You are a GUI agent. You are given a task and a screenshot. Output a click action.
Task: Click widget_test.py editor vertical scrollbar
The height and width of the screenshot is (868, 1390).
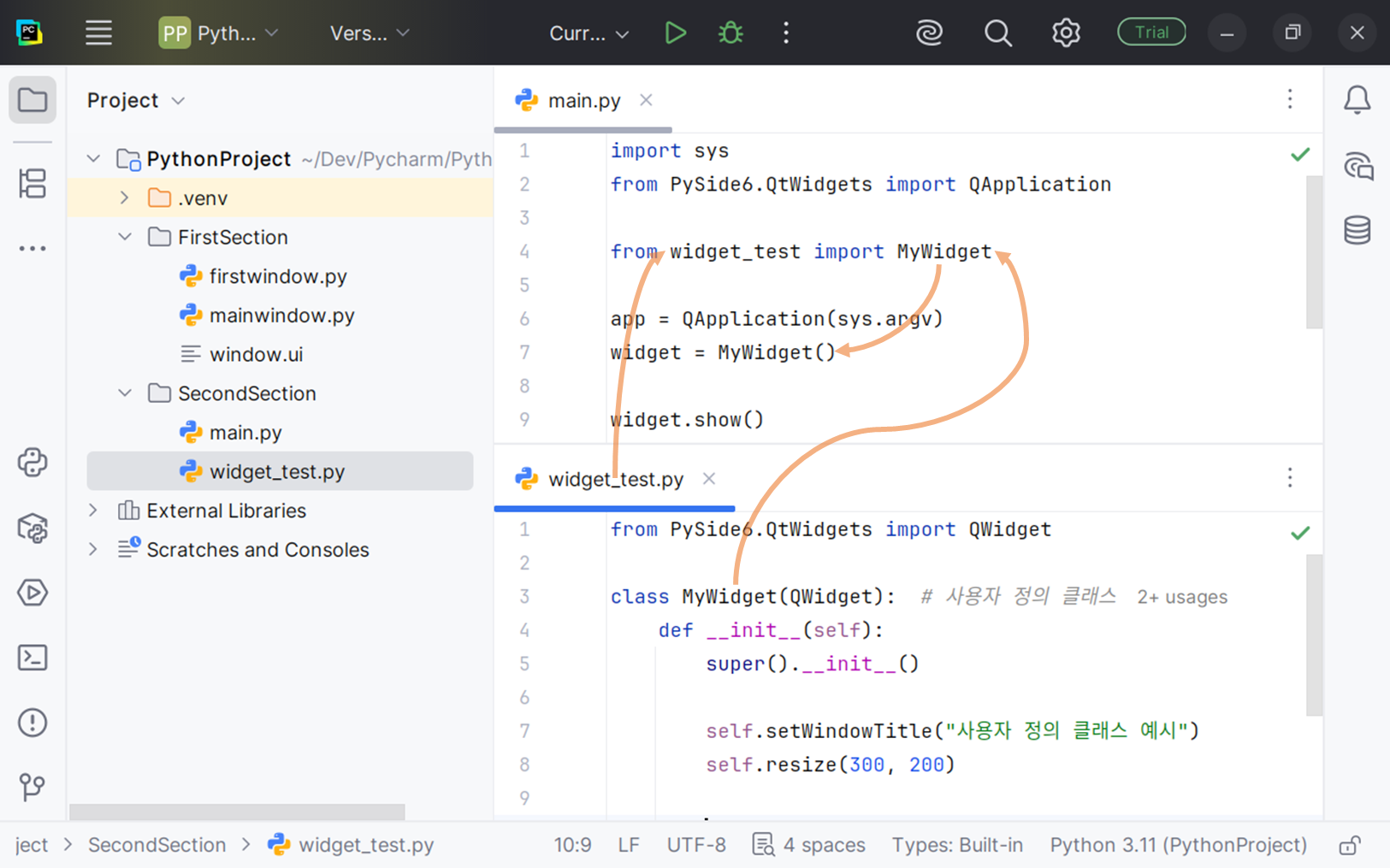(1315, 635)
